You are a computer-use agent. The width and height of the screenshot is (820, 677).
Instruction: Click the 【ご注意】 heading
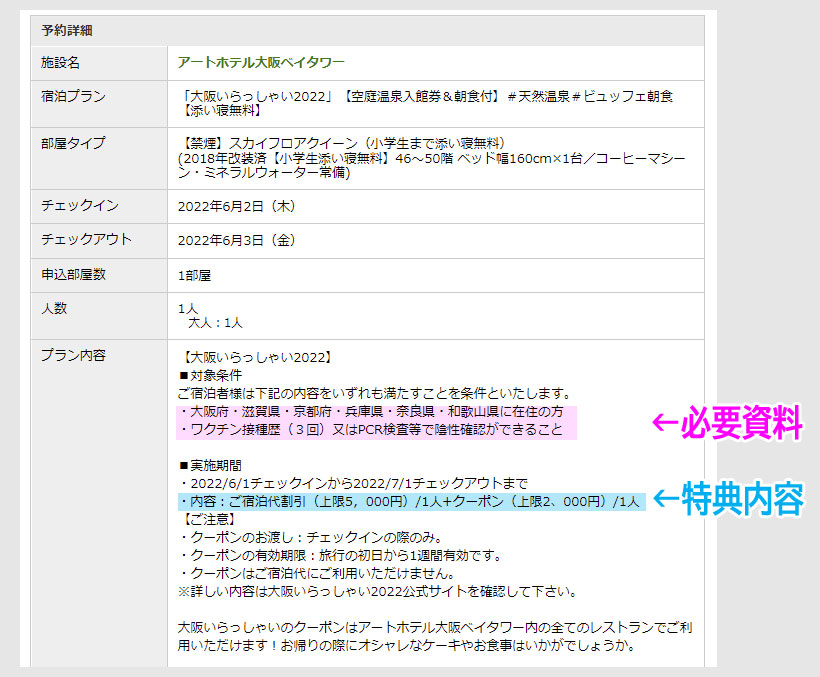208,519
